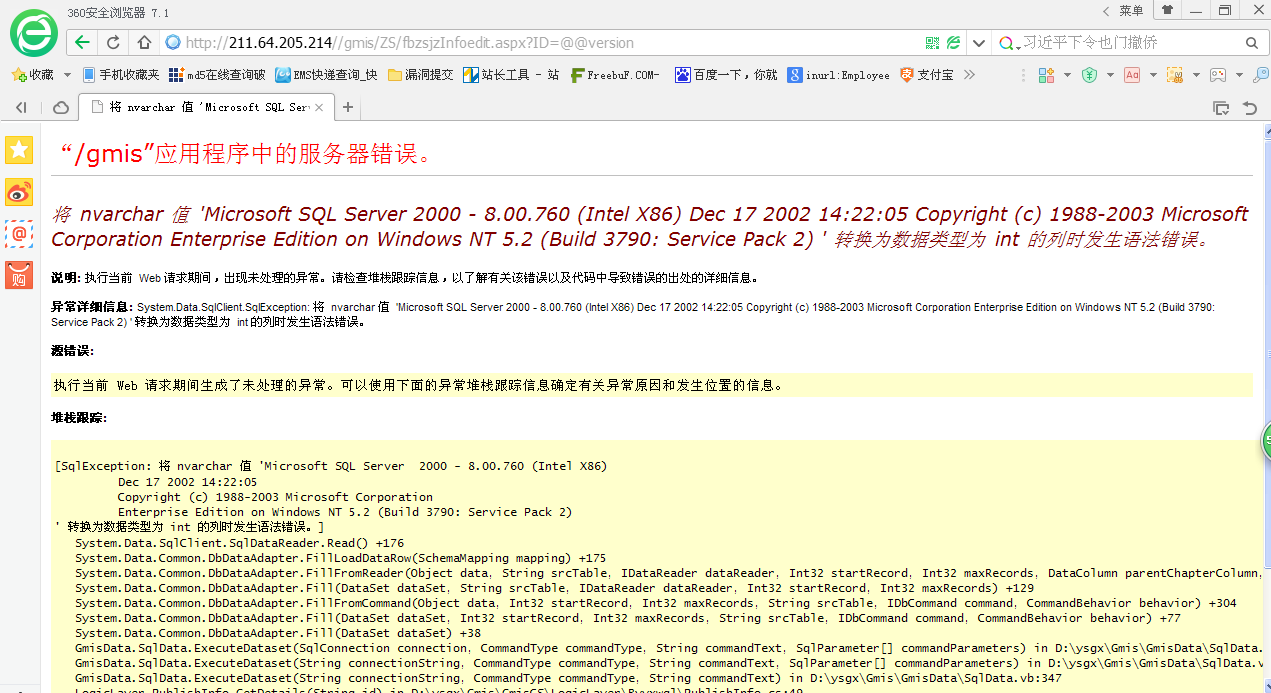Reload the current page

pos(113,43)
